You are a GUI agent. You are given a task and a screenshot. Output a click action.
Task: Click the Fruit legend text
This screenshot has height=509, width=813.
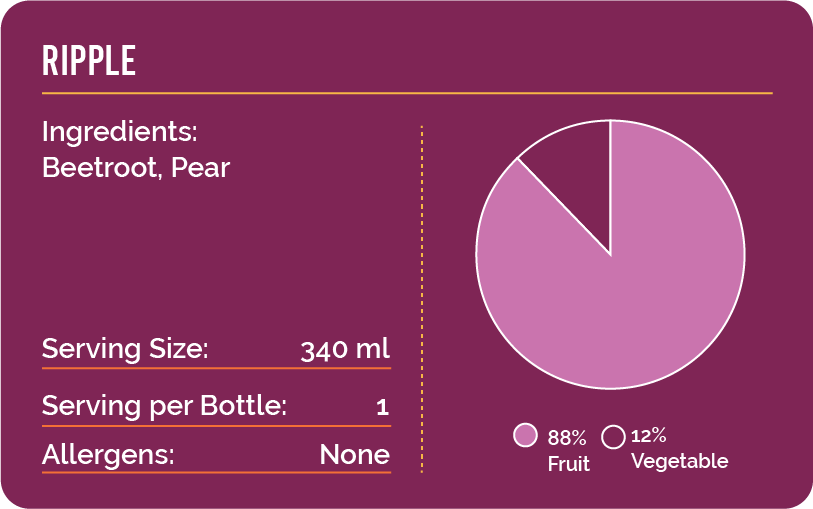(568, 463)
